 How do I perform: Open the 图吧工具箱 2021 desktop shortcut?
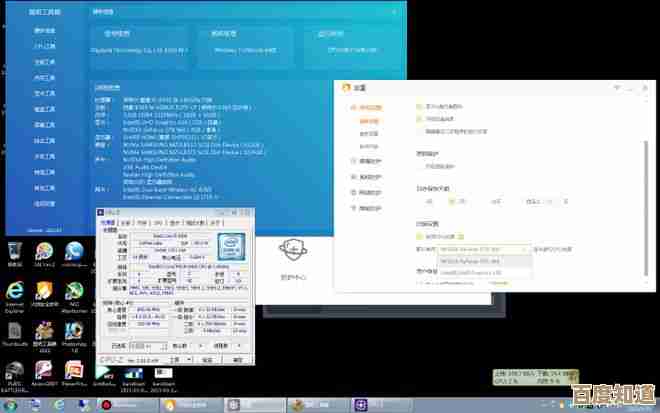tap(44, 336)
